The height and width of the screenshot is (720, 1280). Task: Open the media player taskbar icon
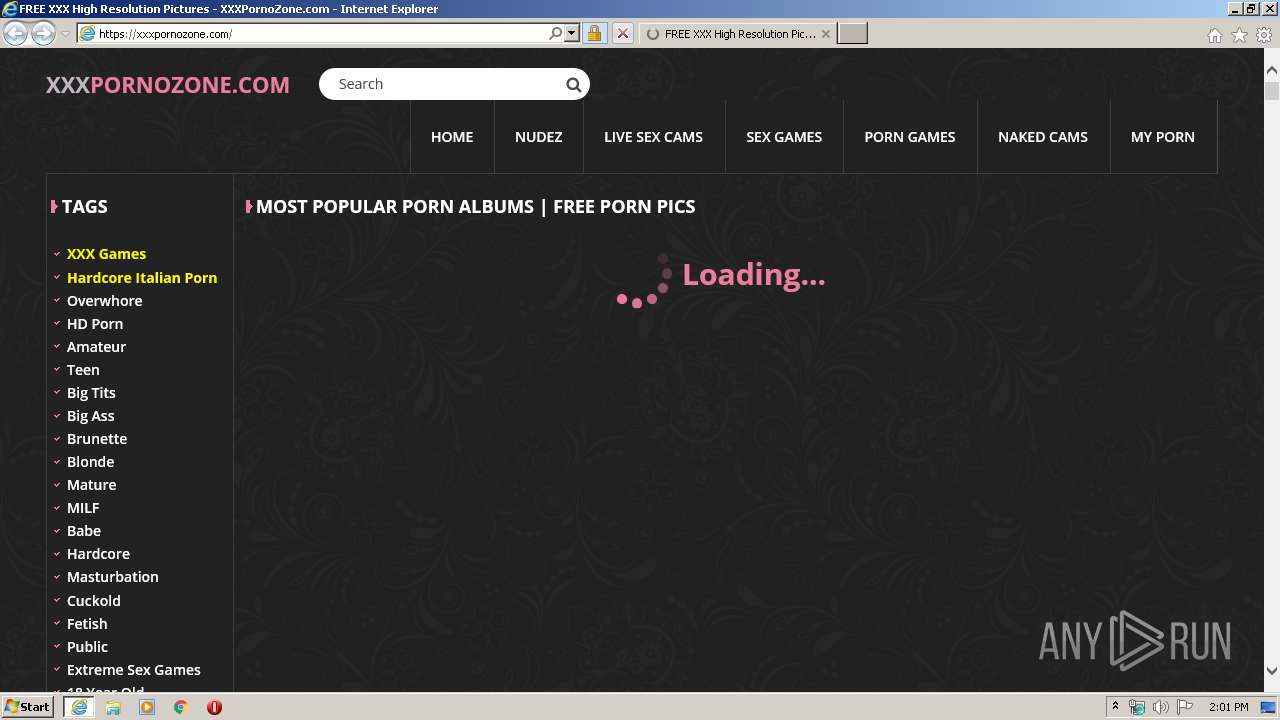(147, 707)
